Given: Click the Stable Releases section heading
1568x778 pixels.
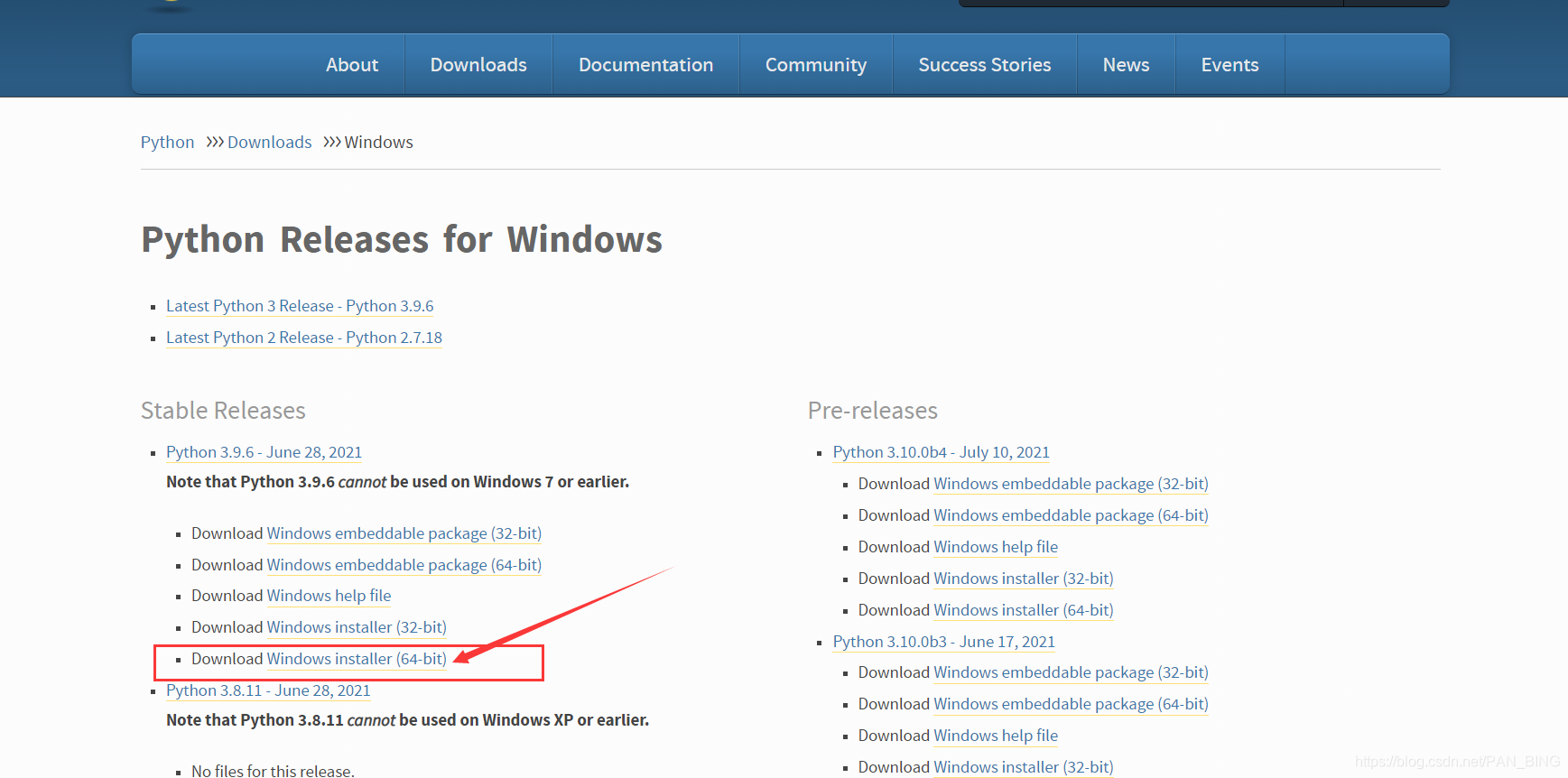Looking at the screenshot, I should click(223, 411).
